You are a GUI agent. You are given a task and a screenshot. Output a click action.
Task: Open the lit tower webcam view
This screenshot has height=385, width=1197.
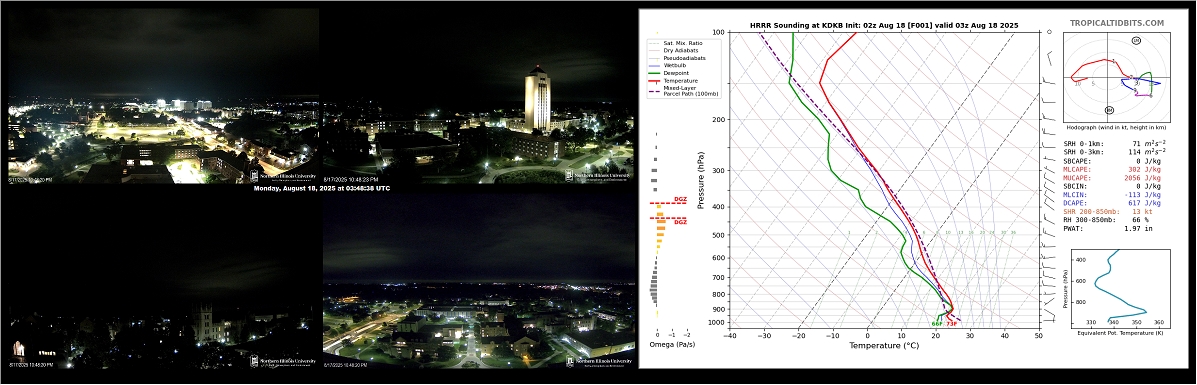(479, 96)
